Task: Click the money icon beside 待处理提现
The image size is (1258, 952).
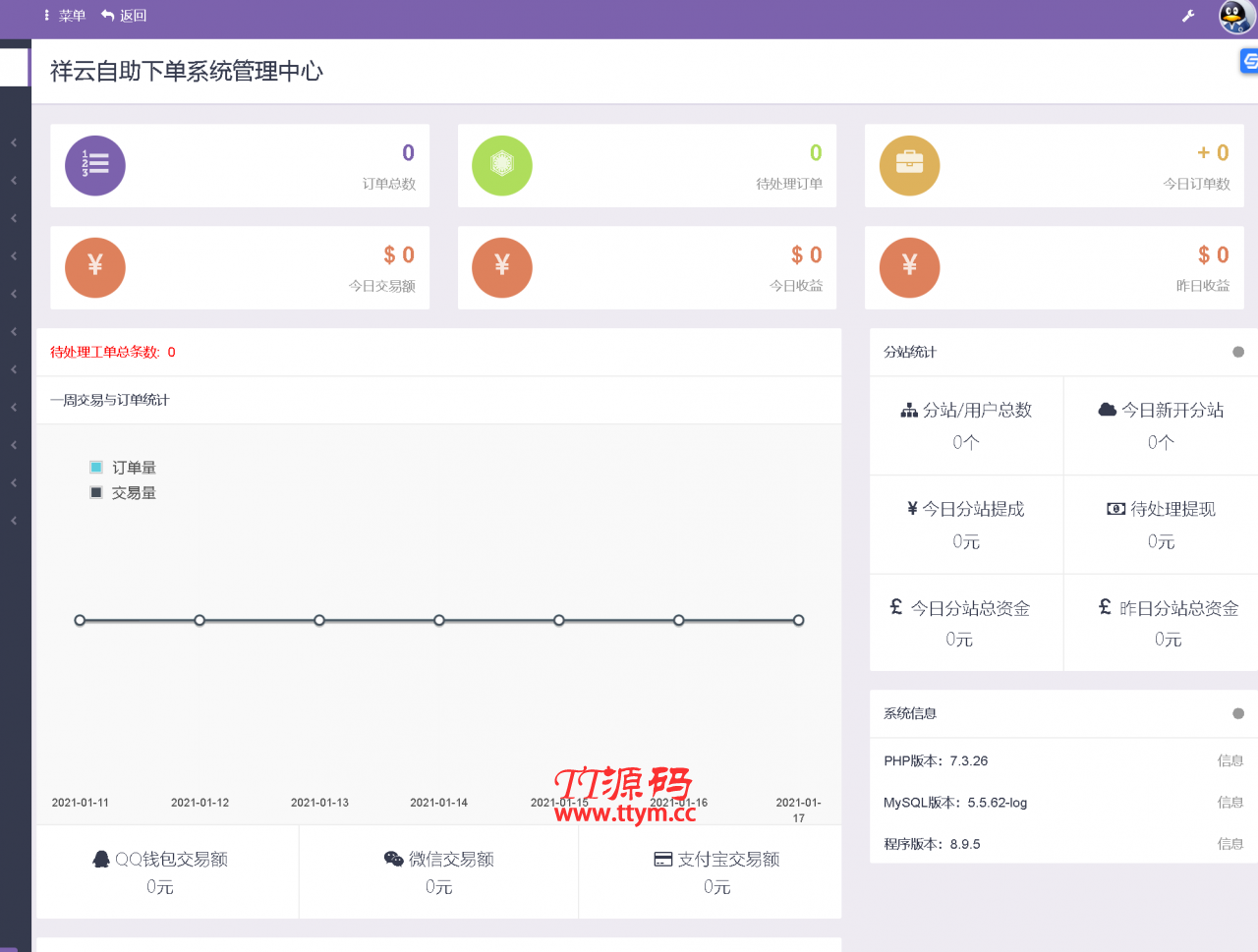Action: click(x=1115, y=509)
